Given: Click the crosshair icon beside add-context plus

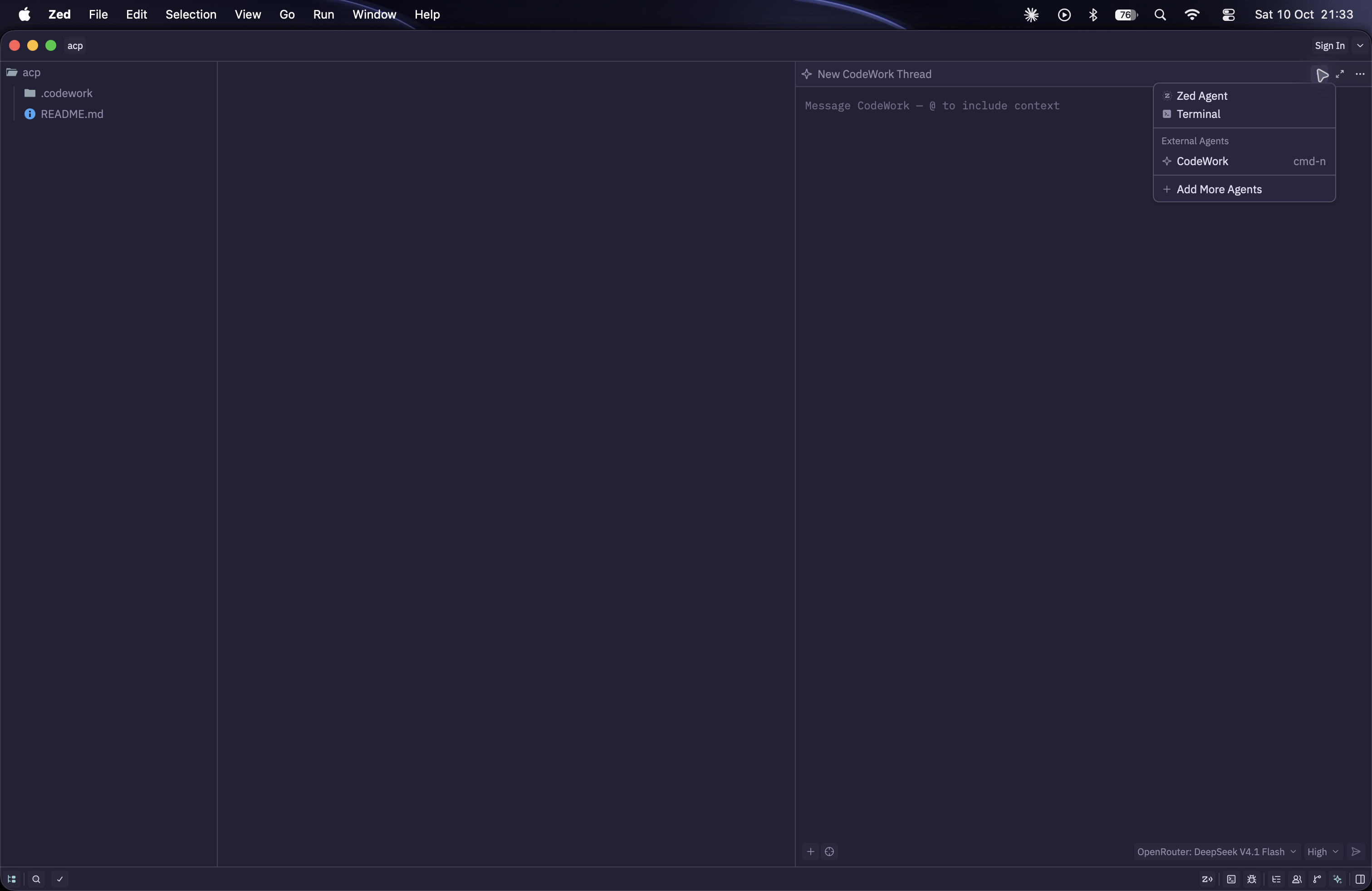Looking at the screenshot, I should [829, 851].
